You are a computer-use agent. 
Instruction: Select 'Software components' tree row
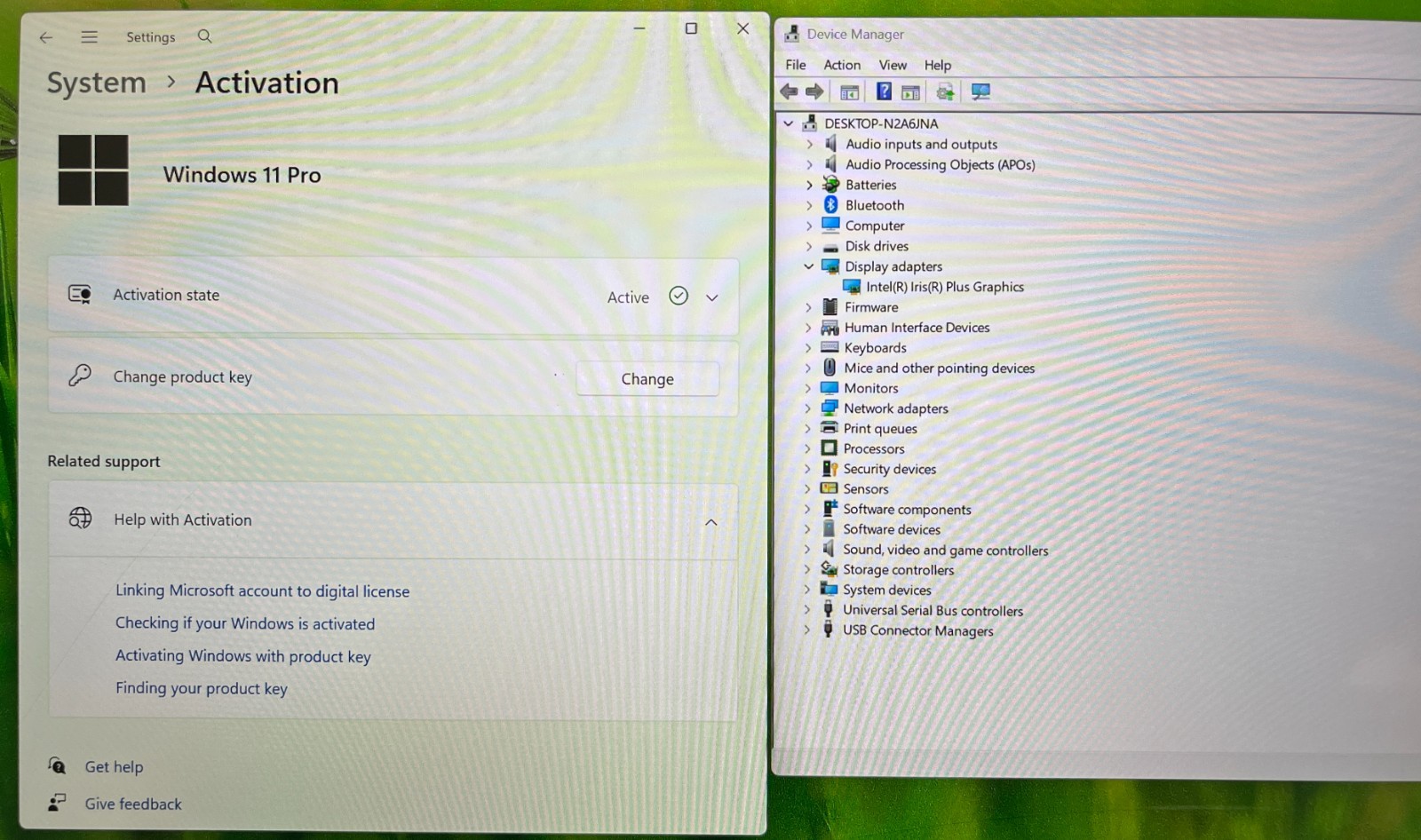click(907, 510)
